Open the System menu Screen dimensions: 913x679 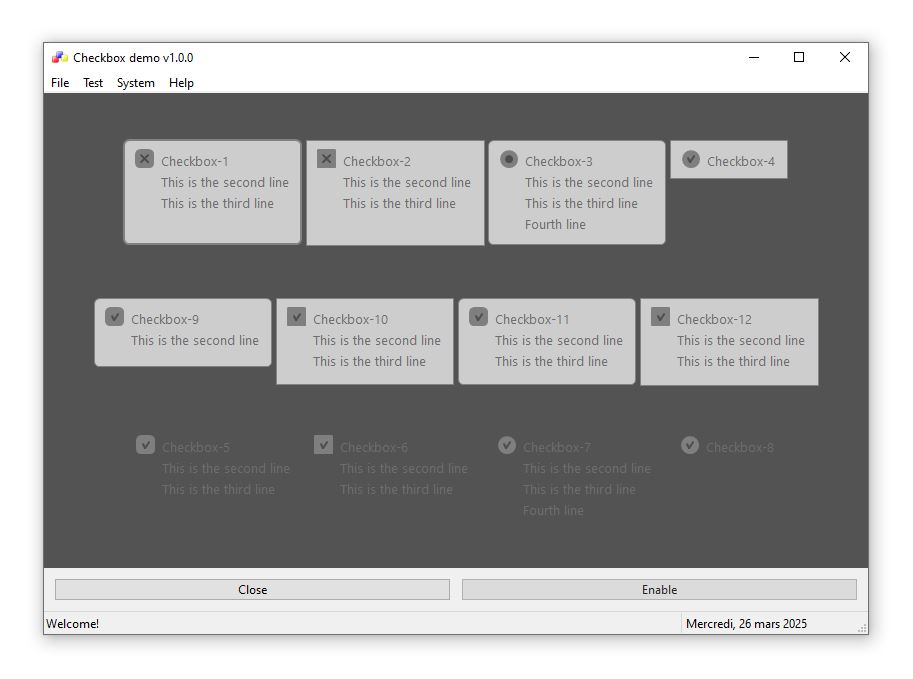click(135, 83)
